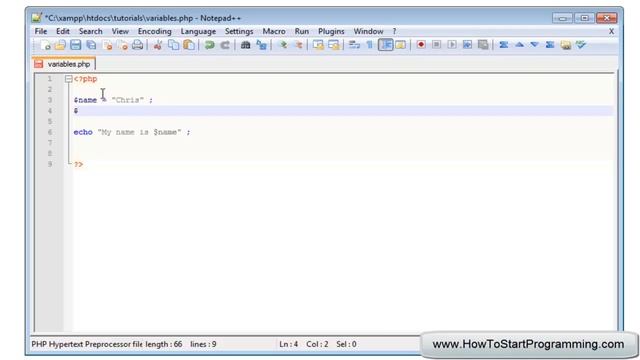Click the Copy toolbar icon
640x360 pixels.
coord(173,45)
